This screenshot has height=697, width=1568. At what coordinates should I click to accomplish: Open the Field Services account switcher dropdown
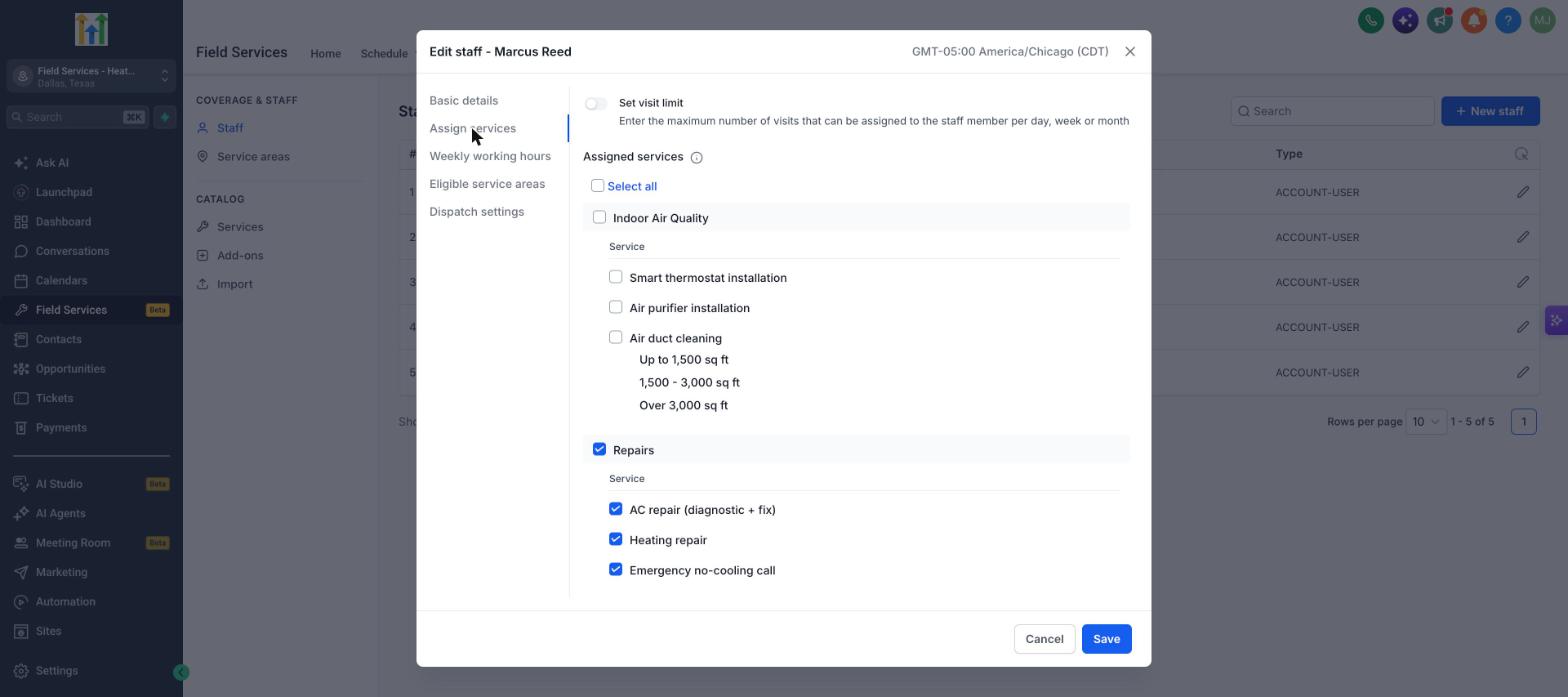91,76
